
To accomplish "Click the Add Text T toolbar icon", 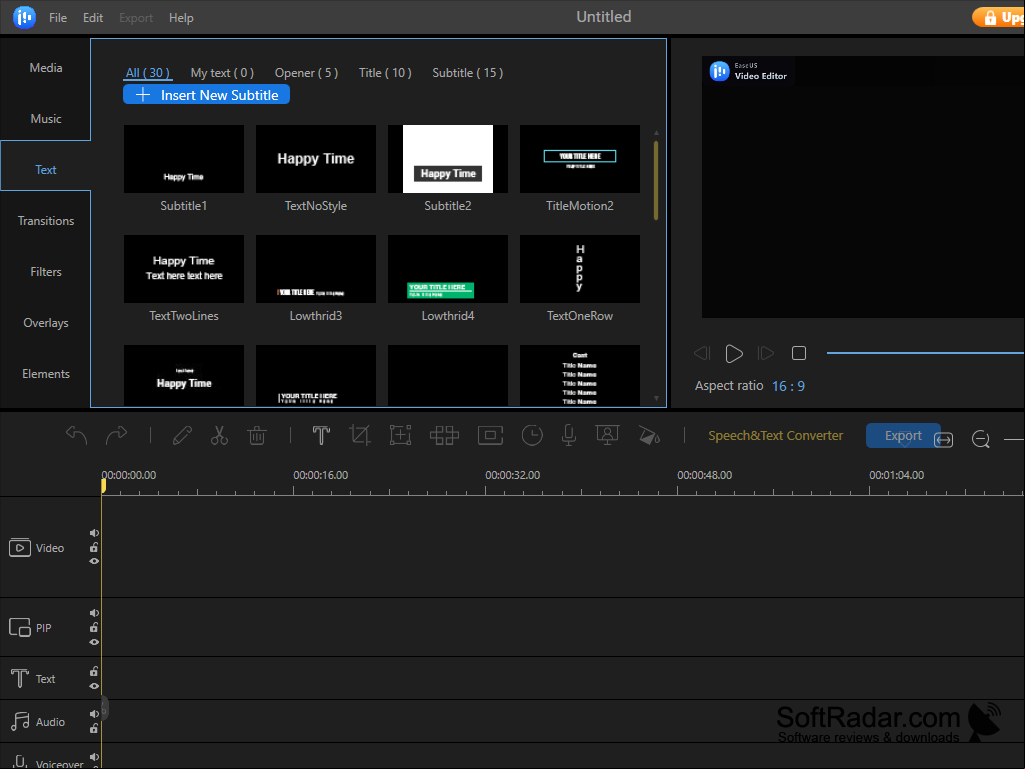I will [321, 436].
